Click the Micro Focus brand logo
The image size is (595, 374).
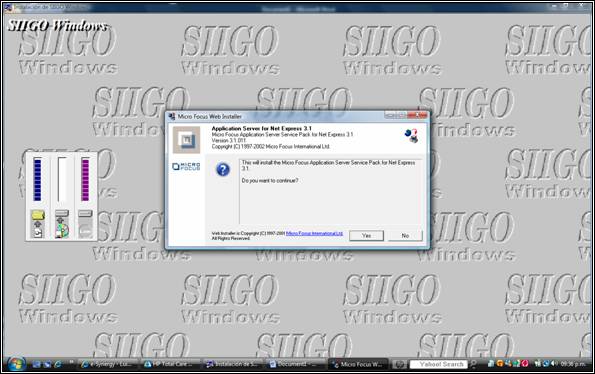pyautogui.click(x=186, y=166)
